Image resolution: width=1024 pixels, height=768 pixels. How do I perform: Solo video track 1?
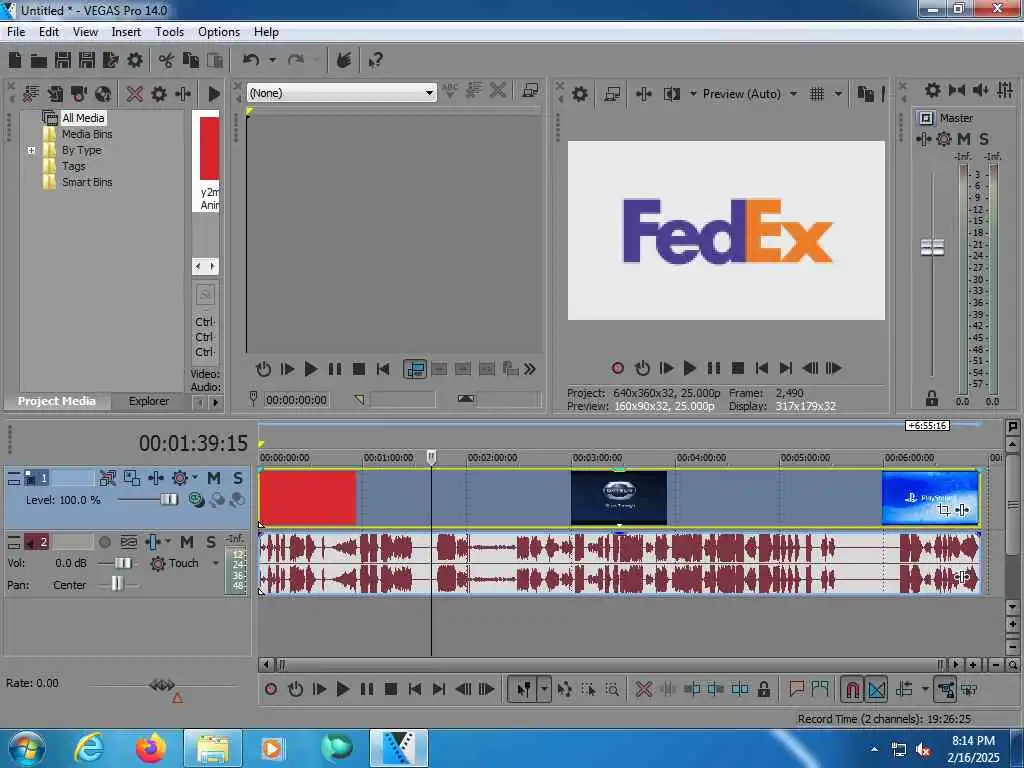[238, 478]
